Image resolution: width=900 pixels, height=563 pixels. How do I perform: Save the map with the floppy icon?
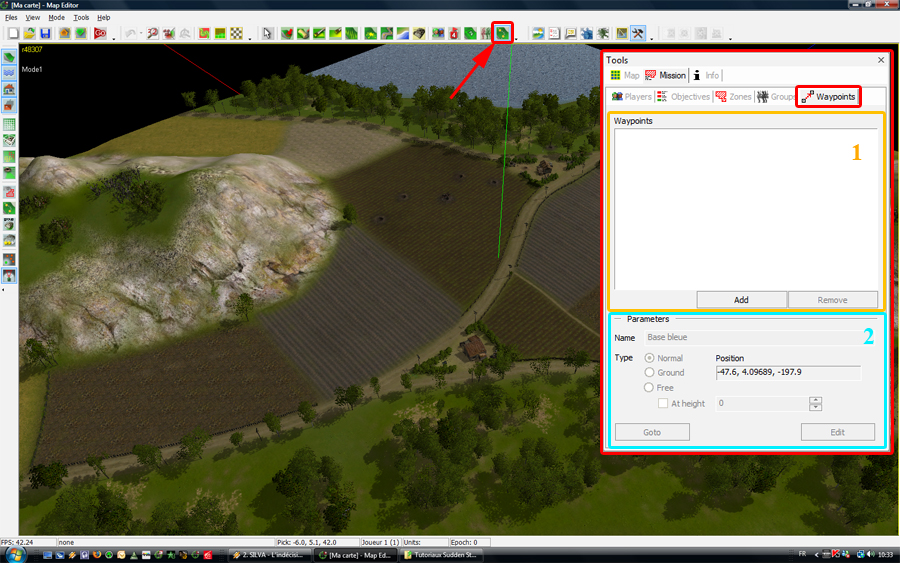tap(45, 33)
